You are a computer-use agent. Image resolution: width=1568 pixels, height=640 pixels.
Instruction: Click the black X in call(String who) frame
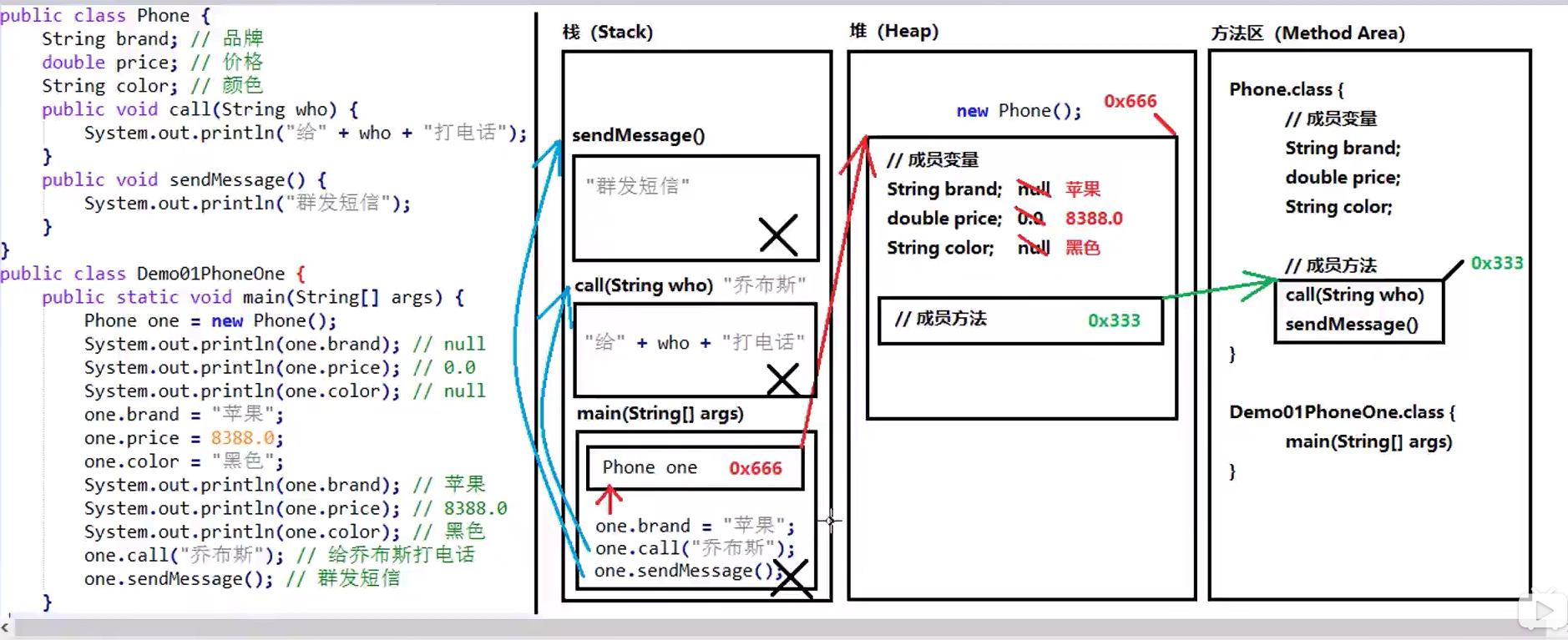(x=782, y=380)
